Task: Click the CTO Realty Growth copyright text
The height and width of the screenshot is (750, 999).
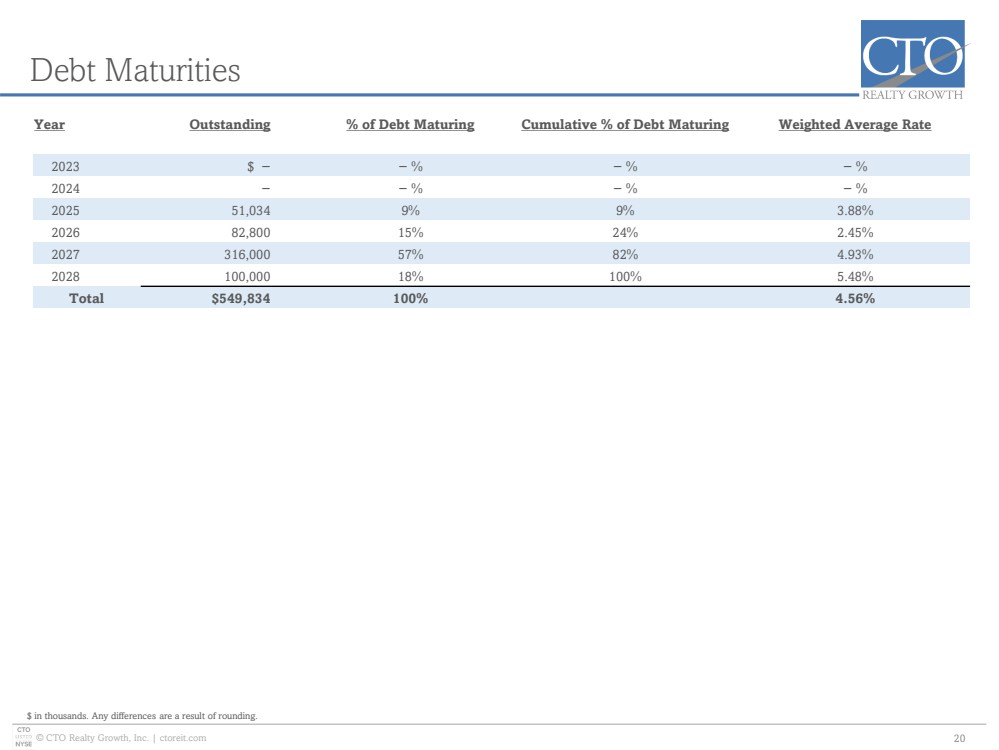Action: [92, 738]
